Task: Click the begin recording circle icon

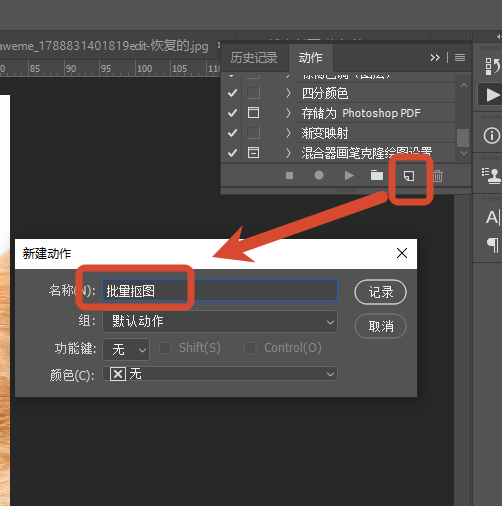Action: point(319,175)
